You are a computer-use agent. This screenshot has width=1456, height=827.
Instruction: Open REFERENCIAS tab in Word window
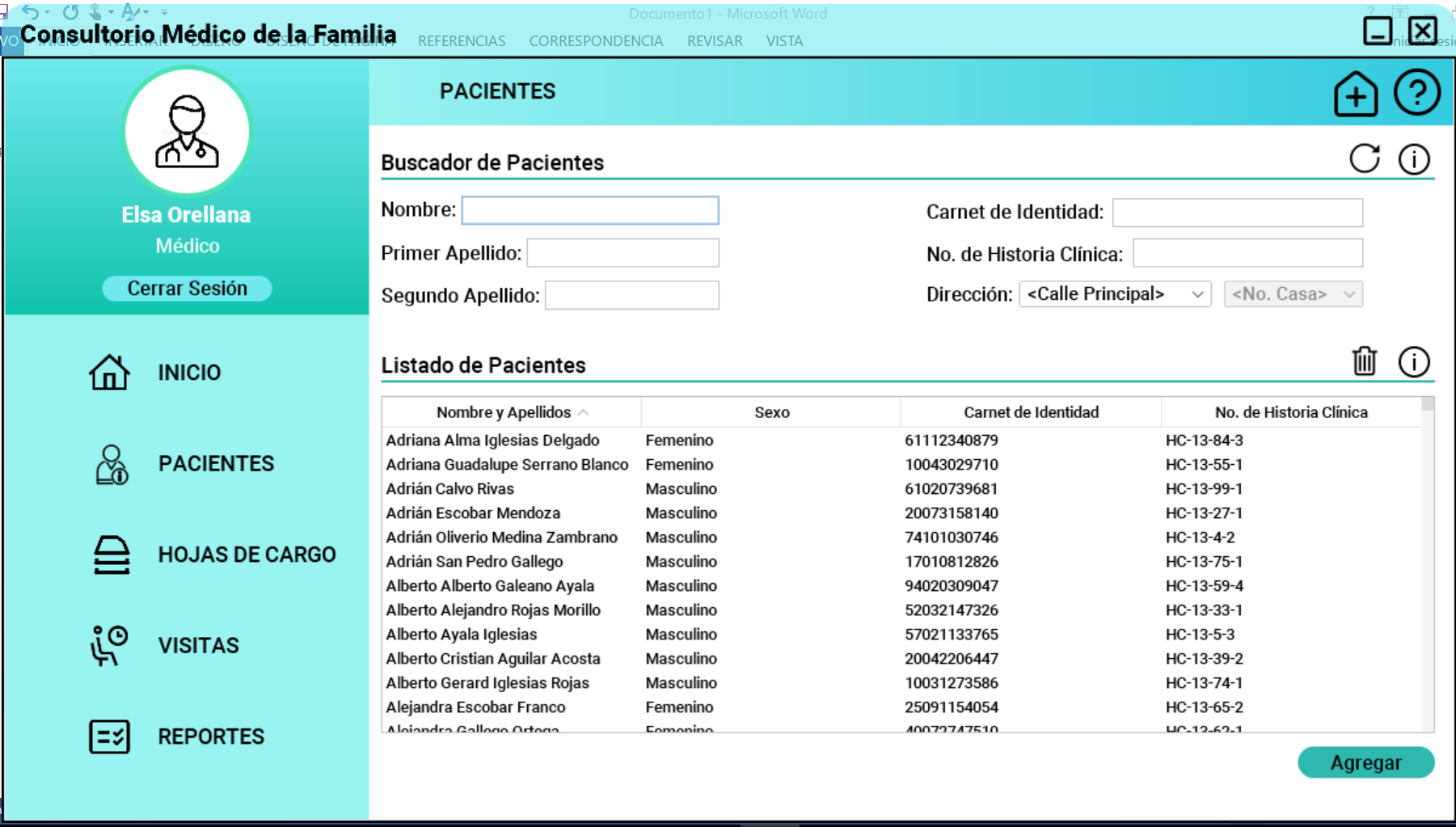462,41
